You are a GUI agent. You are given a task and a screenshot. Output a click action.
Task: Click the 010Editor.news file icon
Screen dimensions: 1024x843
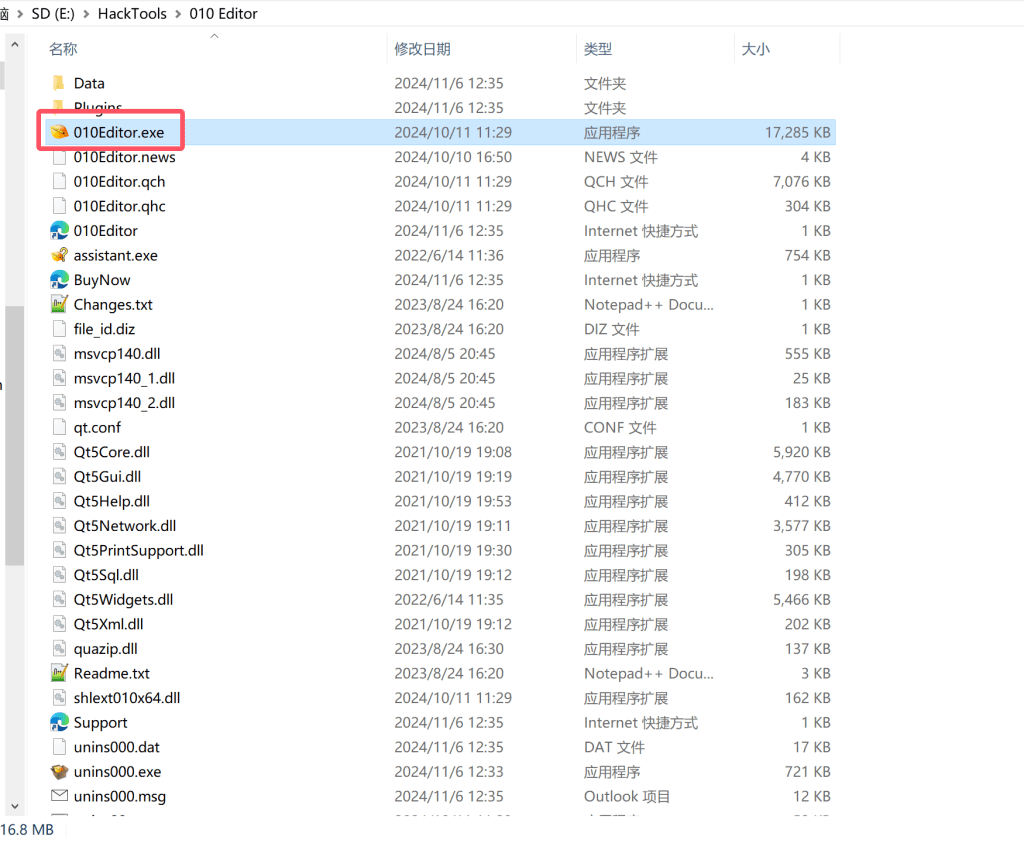point(59,157)
